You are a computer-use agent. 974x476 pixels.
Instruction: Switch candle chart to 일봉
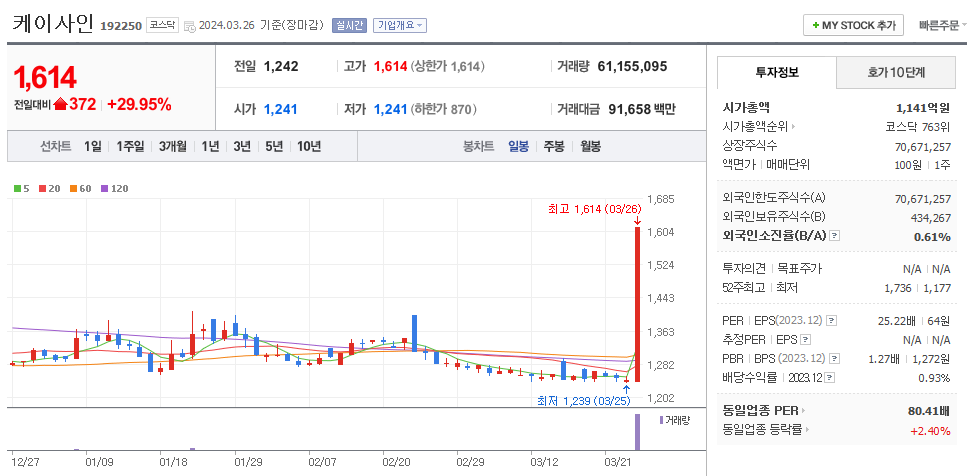click(518, 147)
